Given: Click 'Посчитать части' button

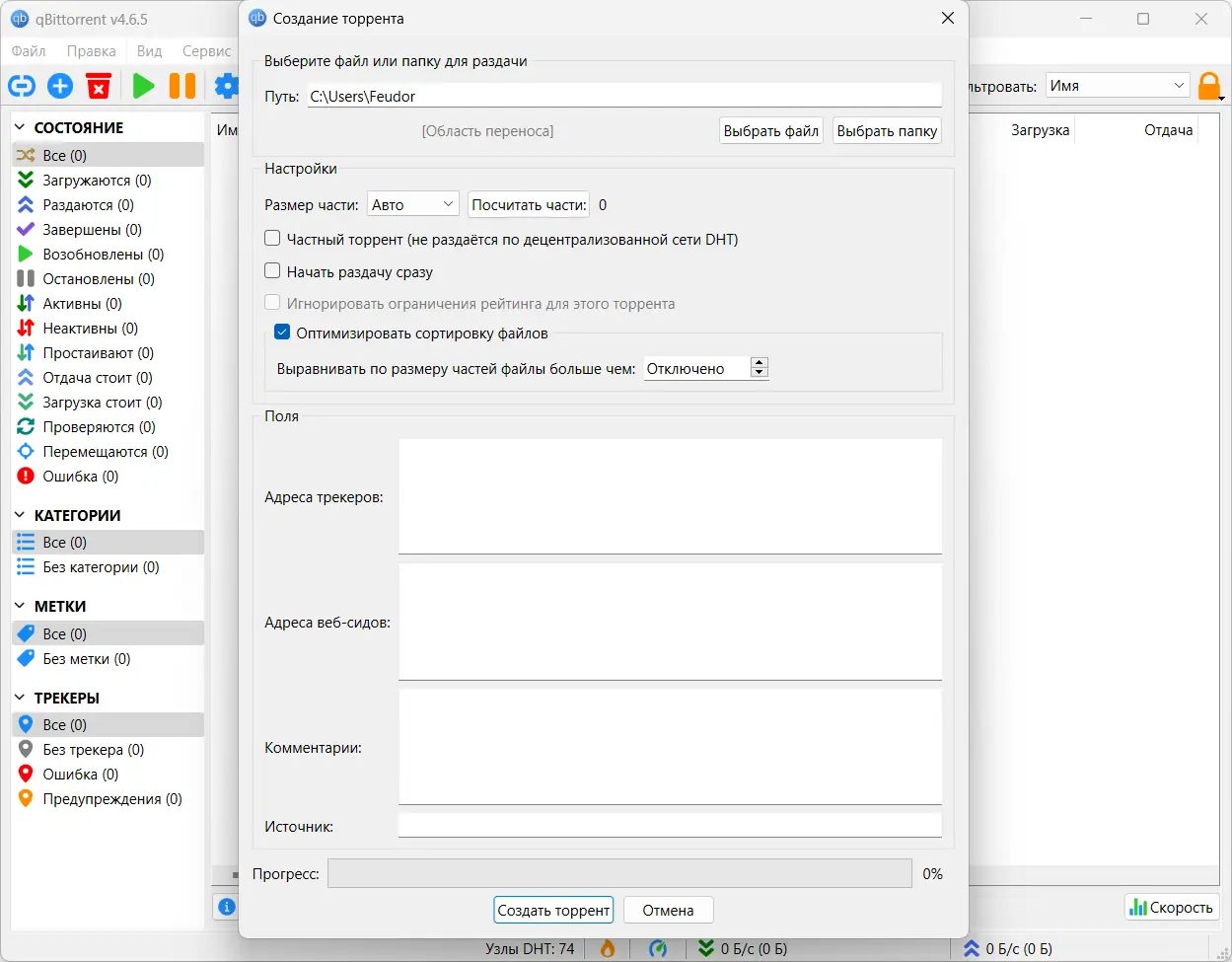Looking at the screenshot, I should (529, 205).
